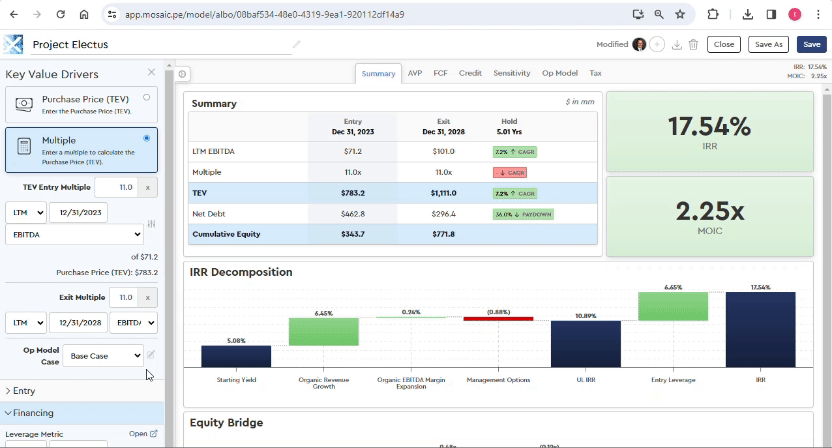Click the plus icon to add a collaborator
Viewport: 832px width, 448px height.
[x=657, y=45]
